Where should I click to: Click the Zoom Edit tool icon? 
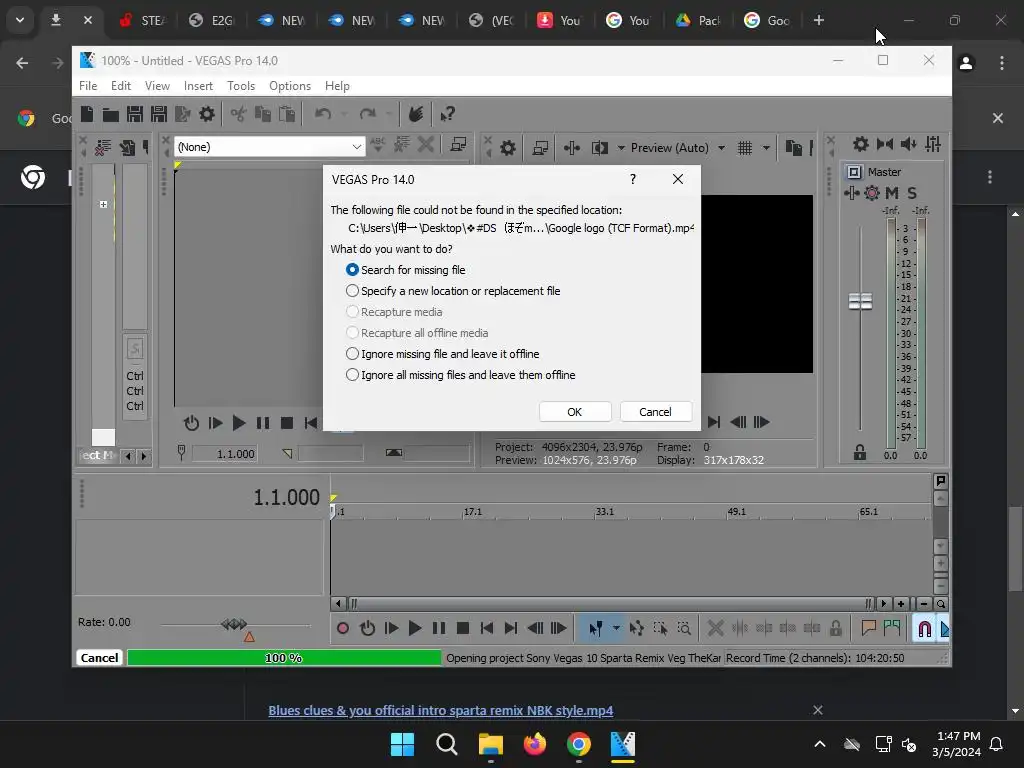pos(684,628)
